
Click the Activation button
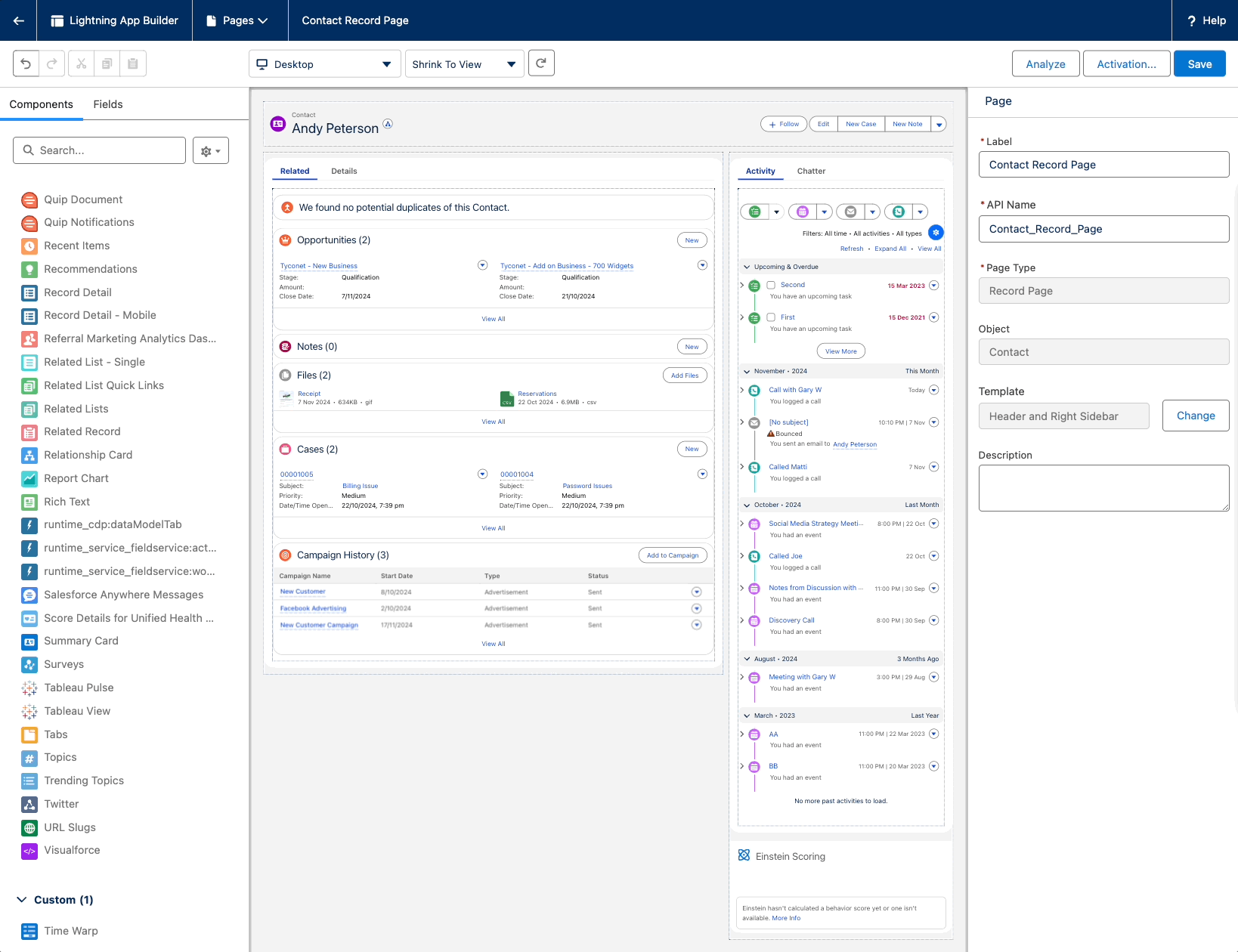1126,63
